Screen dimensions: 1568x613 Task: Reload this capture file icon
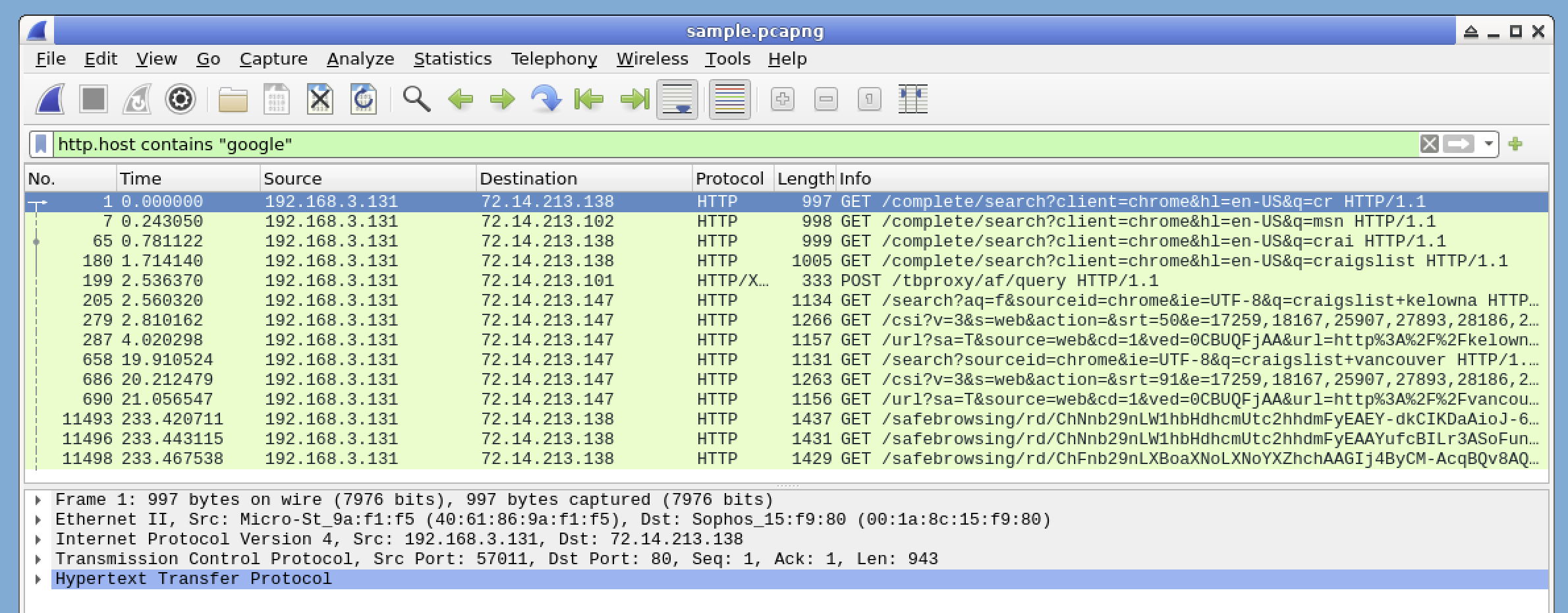[363, 100]
